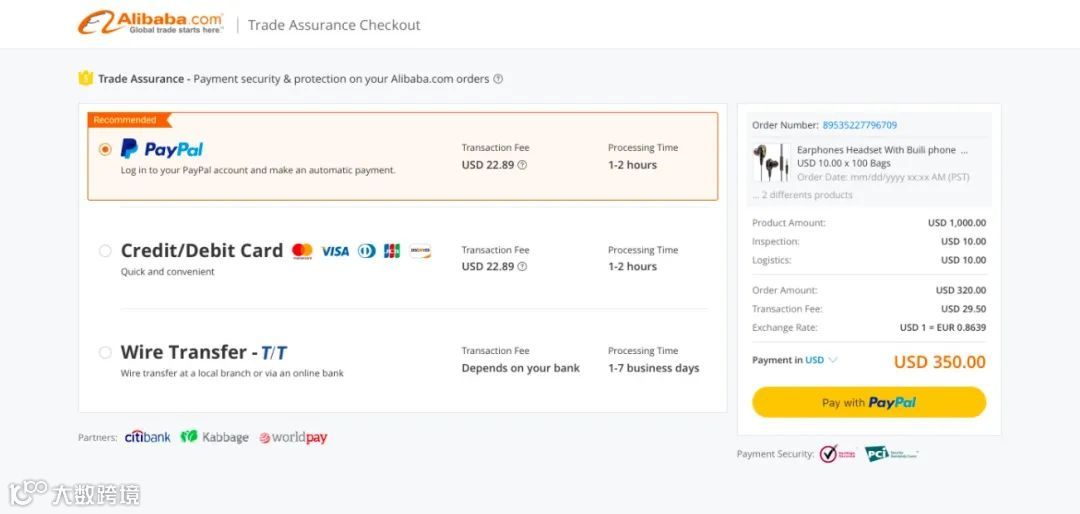1080x514 pixels.
Task: Click the worldpay partner logo
Action: 293,437
